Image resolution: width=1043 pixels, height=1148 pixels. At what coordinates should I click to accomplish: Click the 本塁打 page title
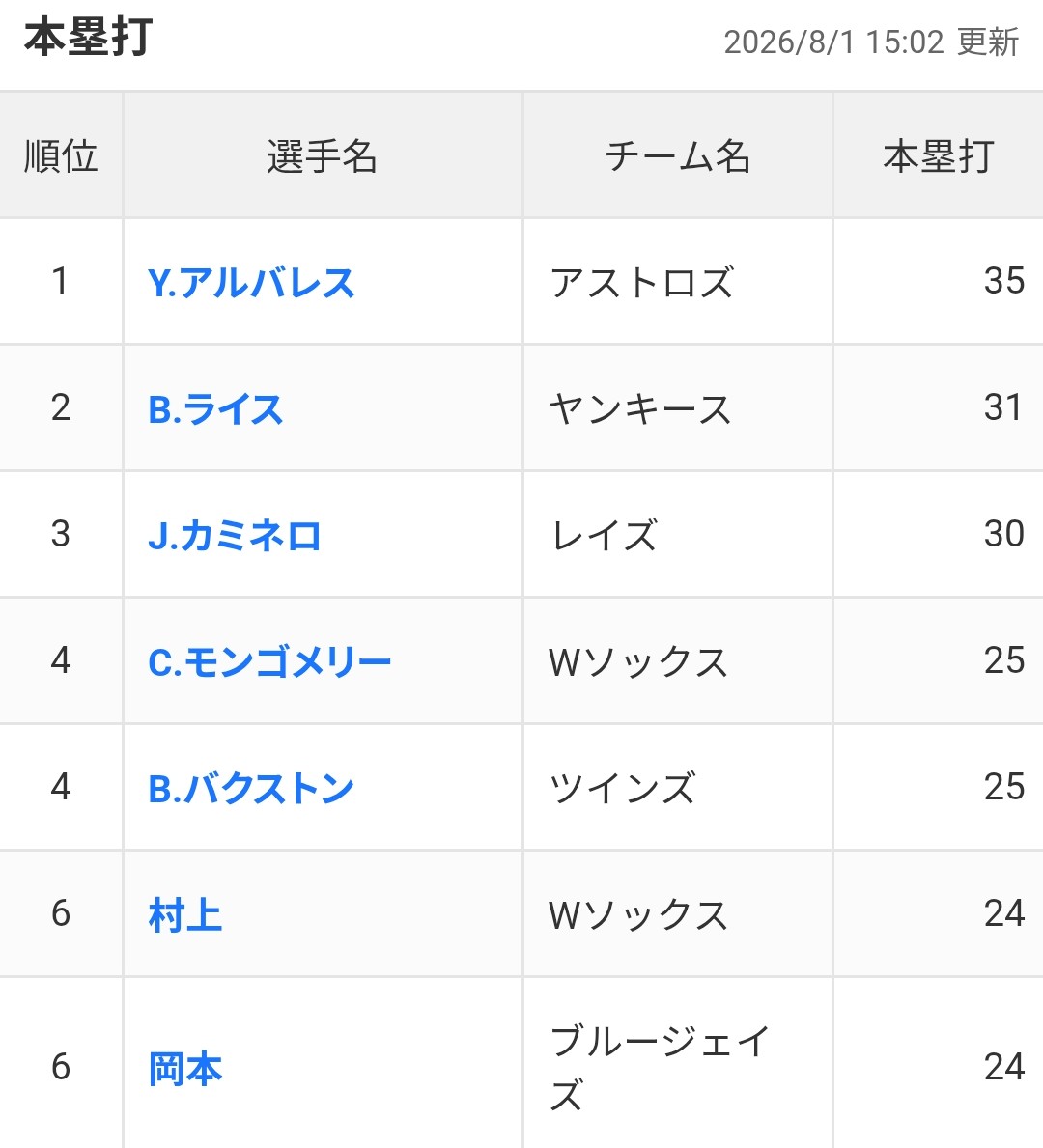tap(89, 38)
